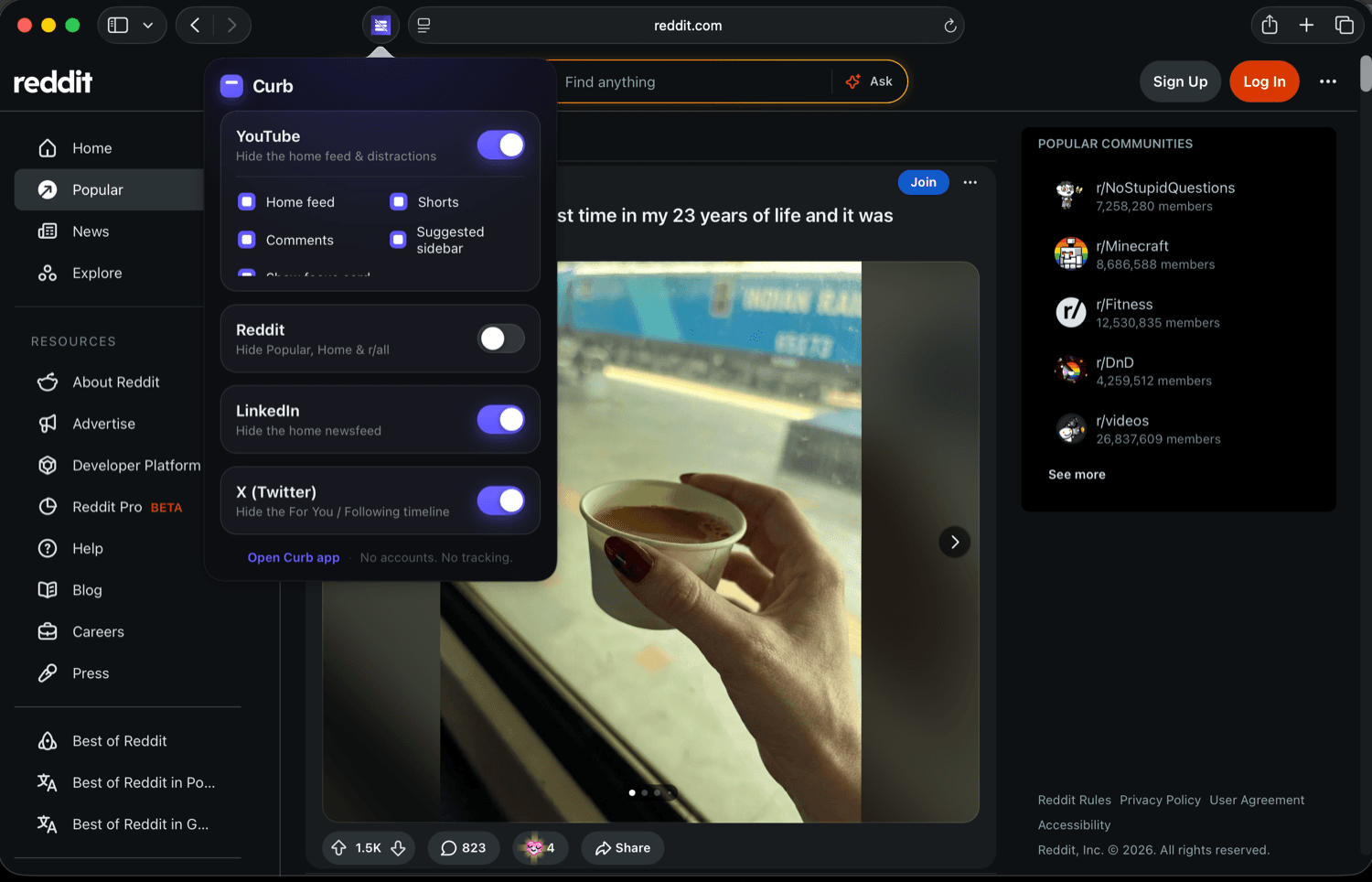Open the post options three-dot menu

click(x=970, y=182)
